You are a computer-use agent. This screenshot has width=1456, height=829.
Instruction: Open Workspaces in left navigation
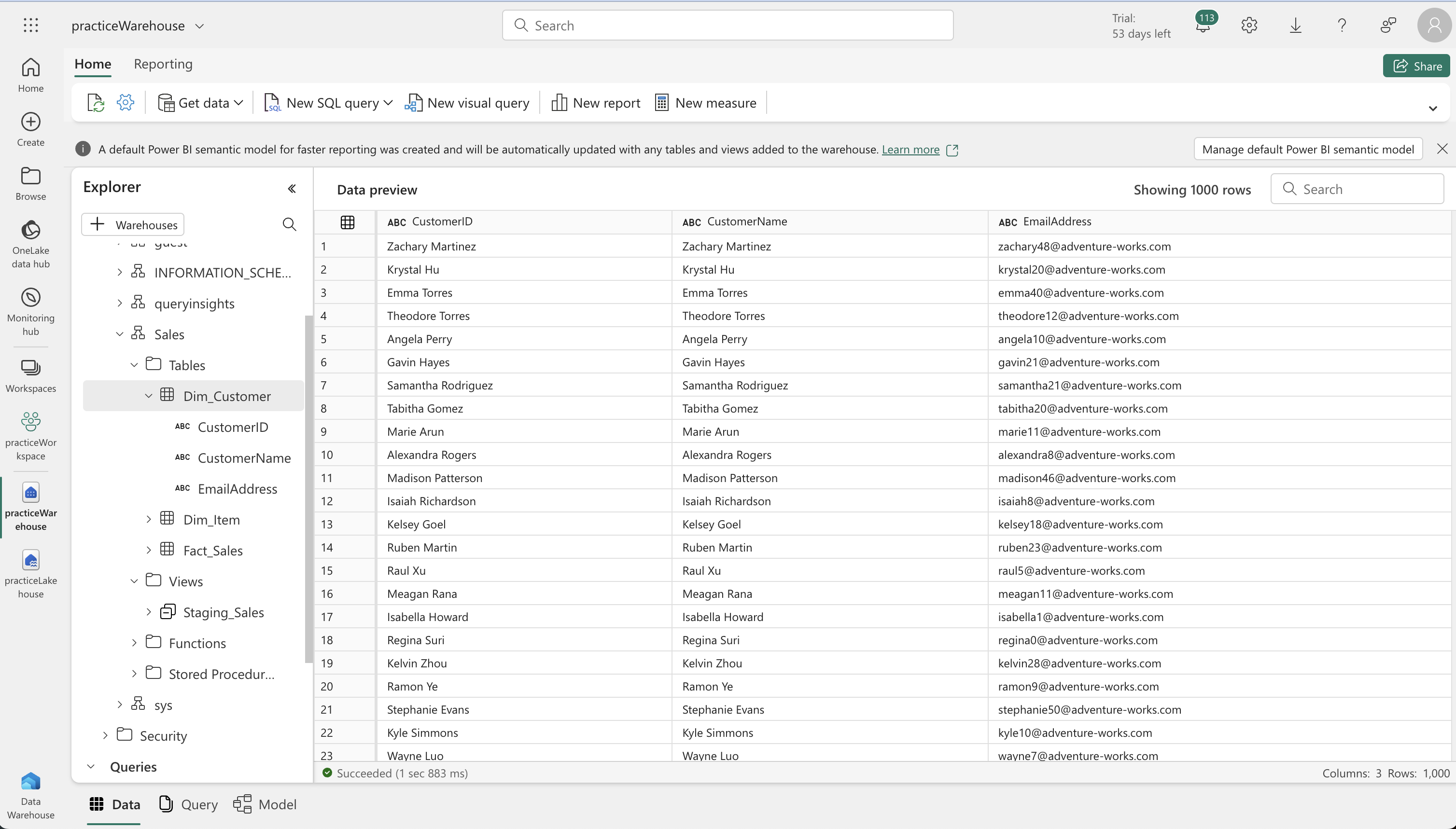coord(31,376)
